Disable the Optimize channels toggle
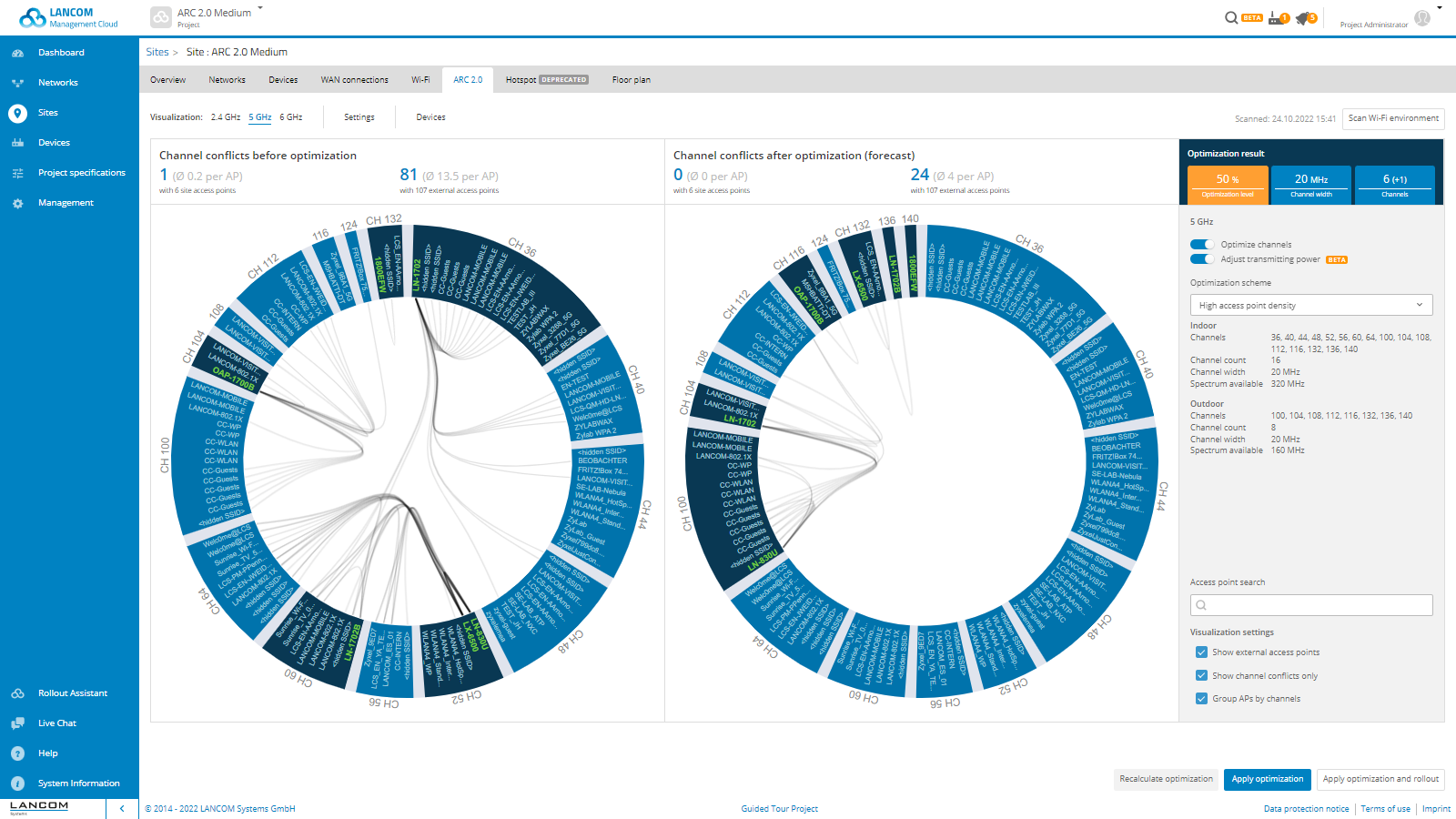The image size is (1456, 819). pos(1202,244)
